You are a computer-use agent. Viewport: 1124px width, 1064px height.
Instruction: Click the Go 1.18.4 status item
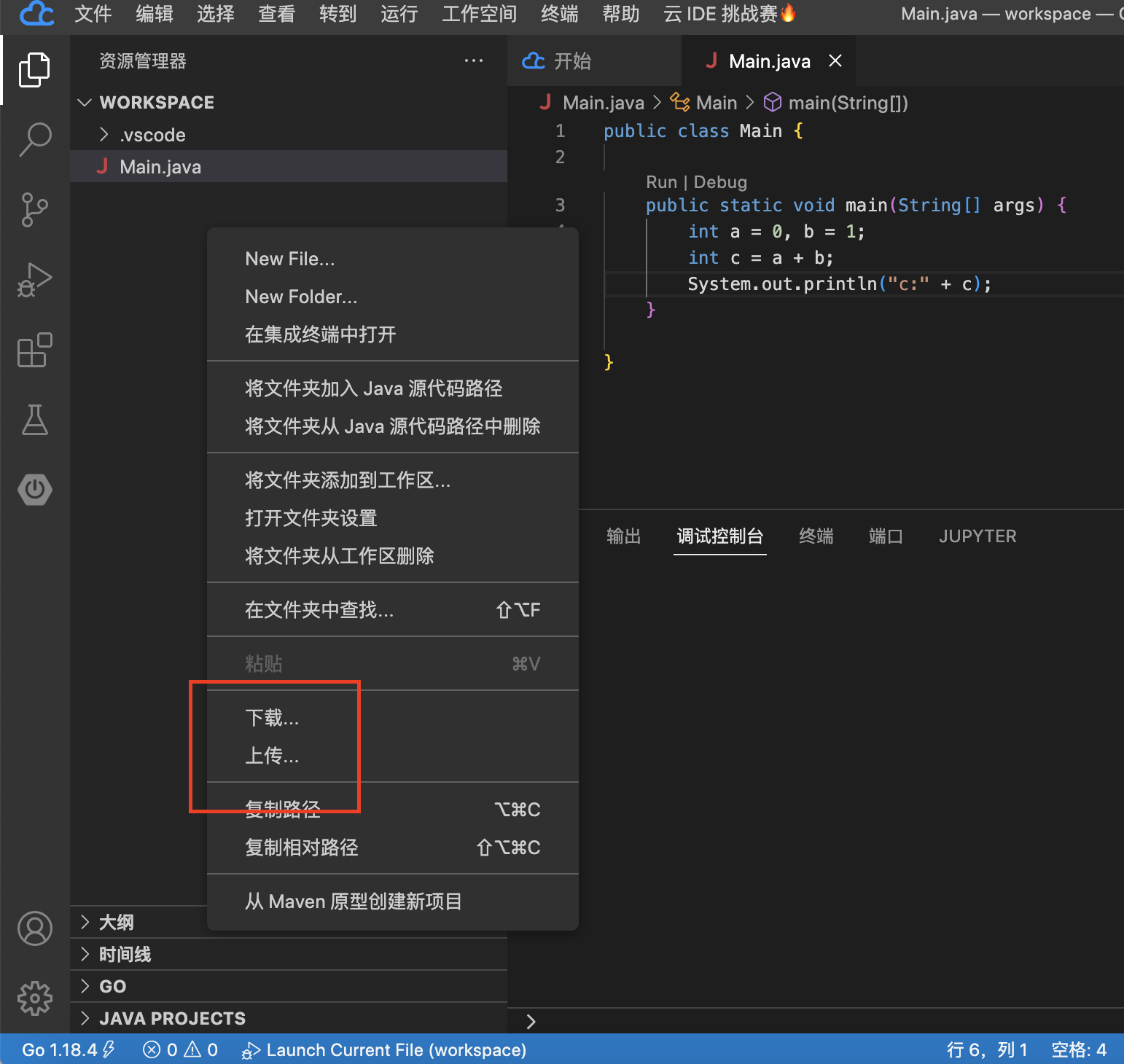69,1049
